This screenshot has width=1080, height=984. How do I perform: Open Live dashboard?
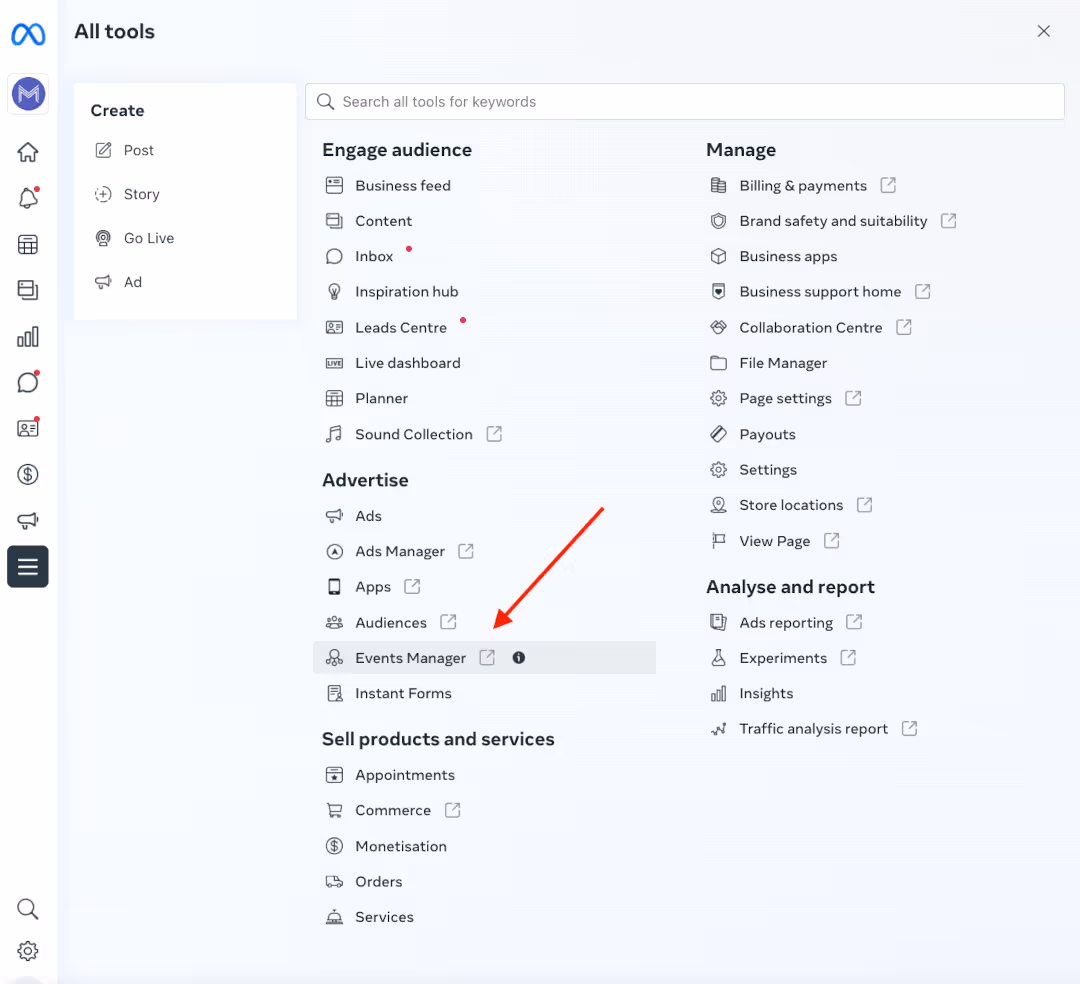click(393, 363)
